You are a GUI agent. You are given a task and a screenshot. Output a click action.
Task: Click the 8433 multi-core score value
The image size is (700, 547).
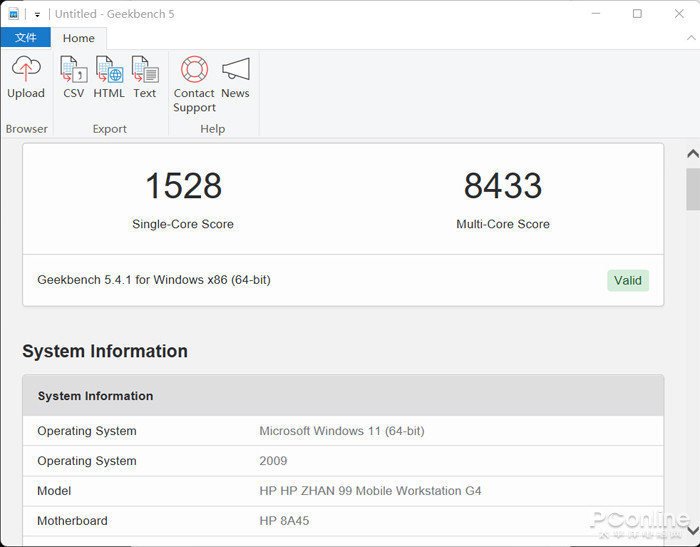(x=503, y=185)
